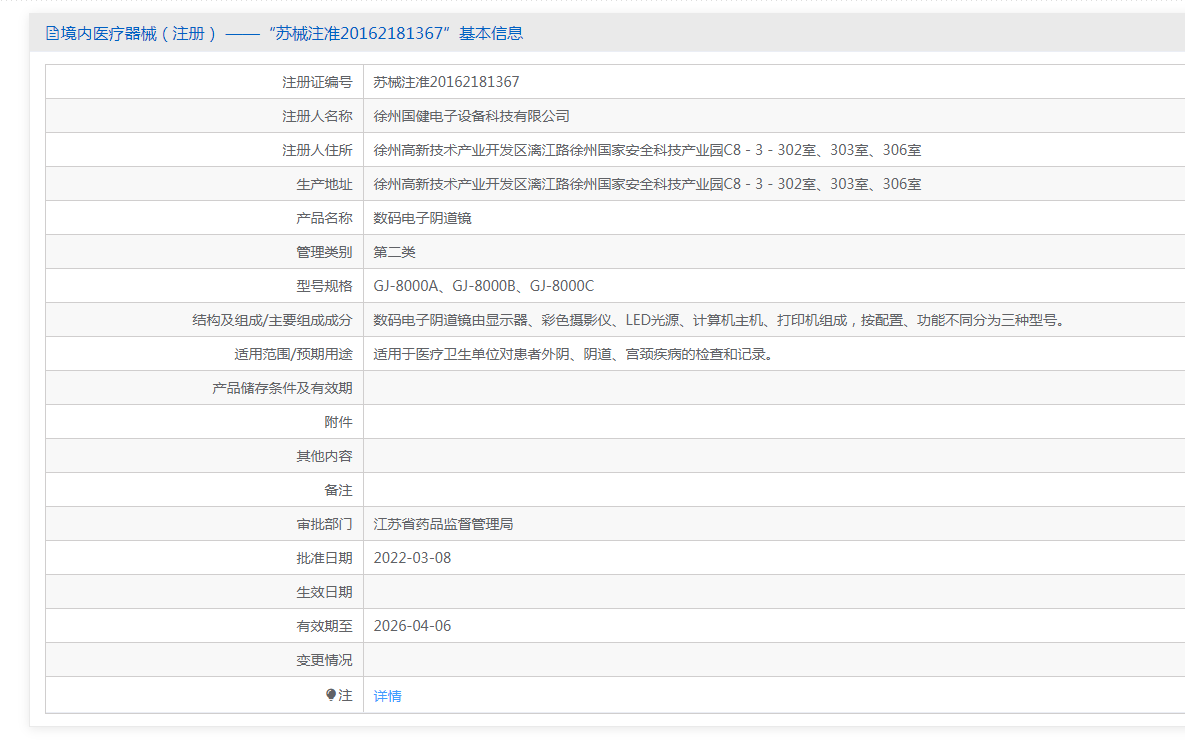Viewport: 1185px width, 748px height.
Task: Click the 结构及组成 description text
Action: coord(718,320)
